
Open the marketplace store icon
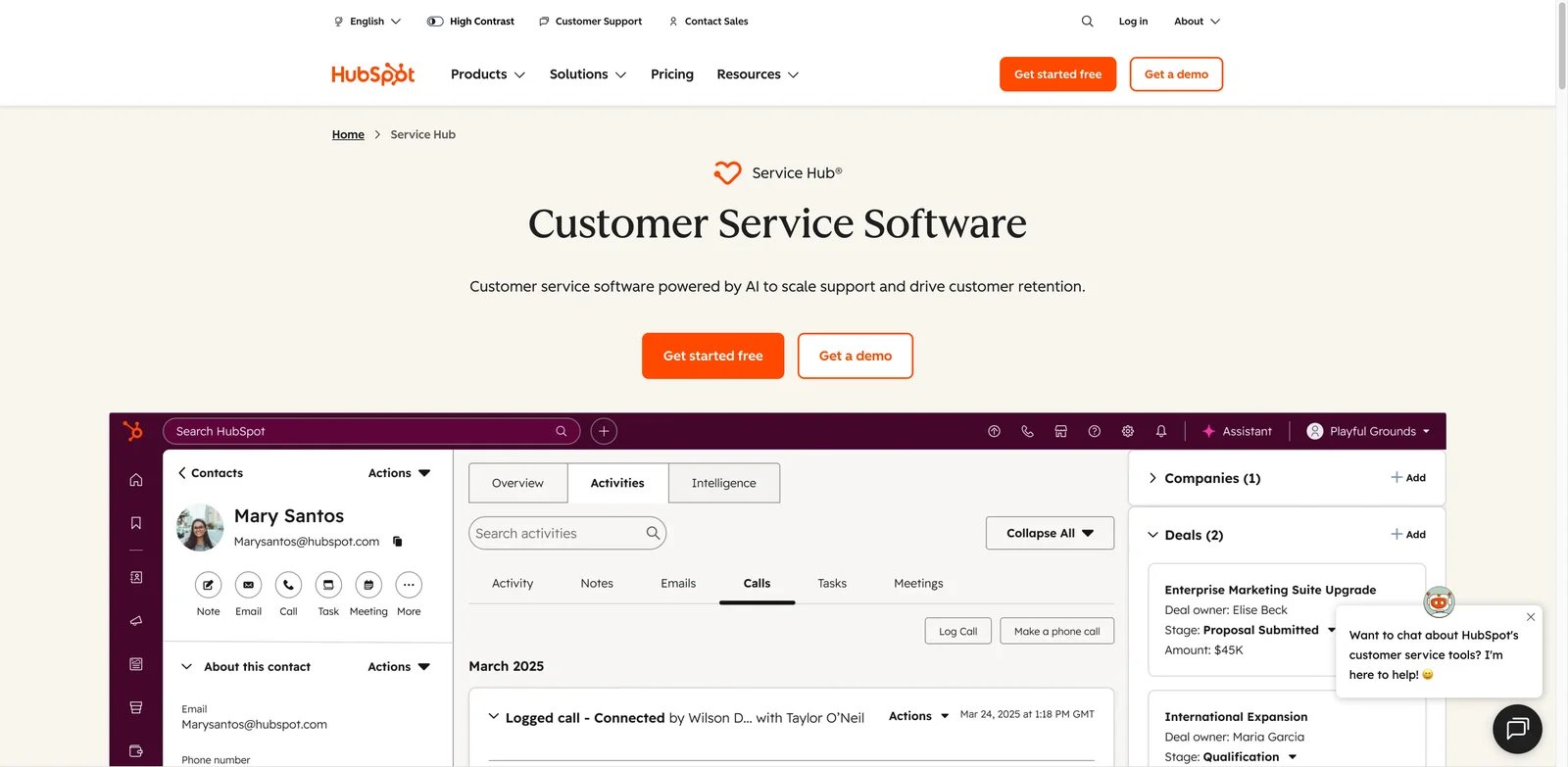coord(1060,431)
